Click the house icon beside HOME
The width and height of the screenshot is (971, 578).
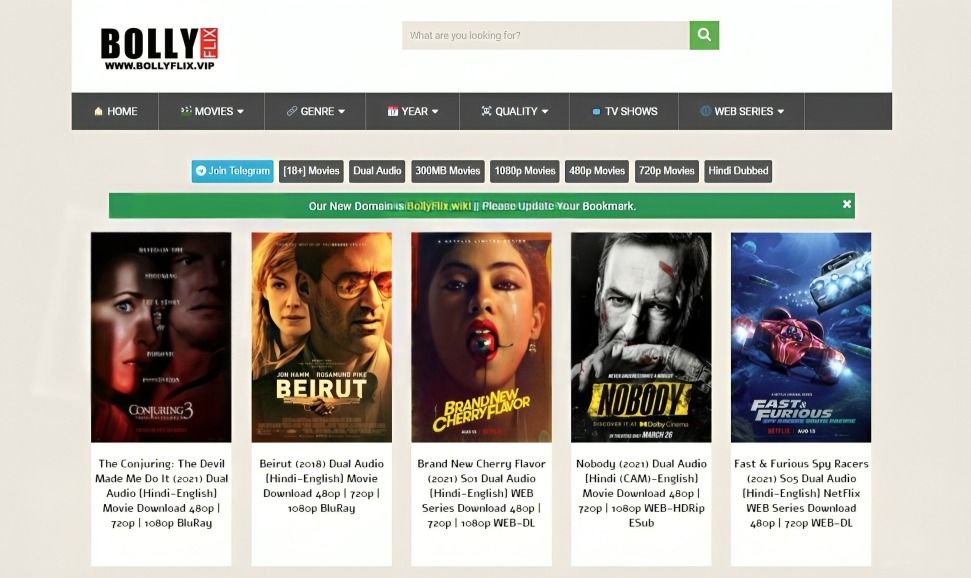point(98,111)
